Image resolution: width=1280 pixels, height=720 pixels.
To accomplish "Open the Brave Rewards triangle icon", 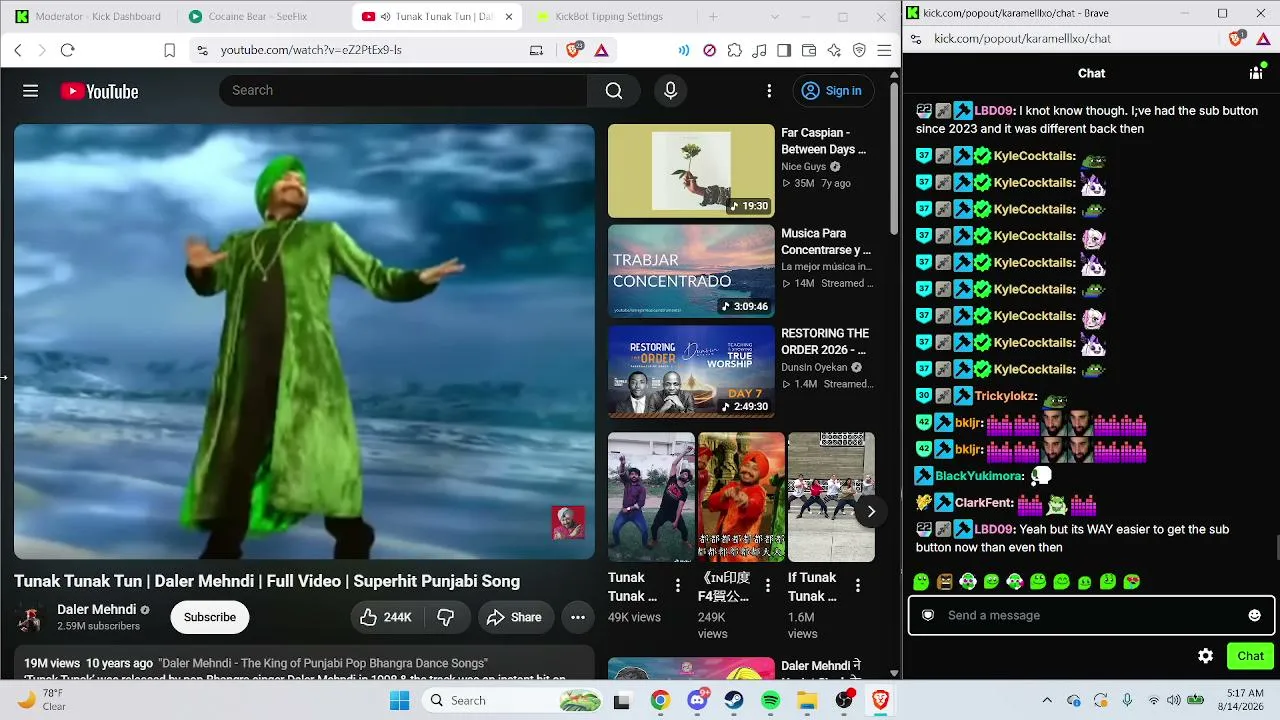I will click(602, 50).
